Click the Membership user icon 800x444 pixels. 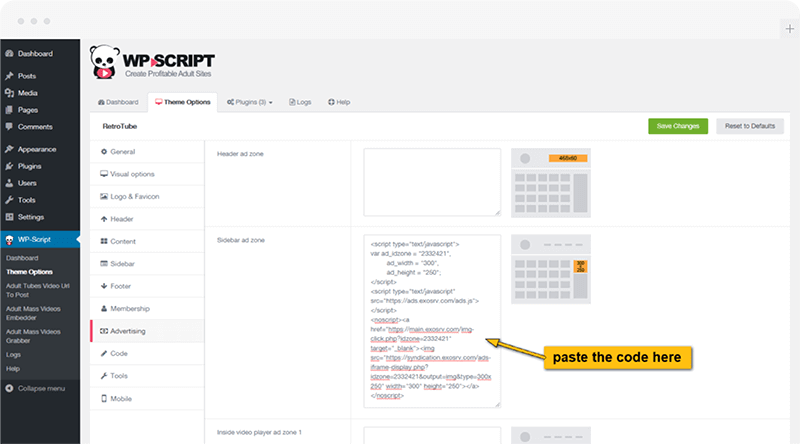(x=104, y=309)
